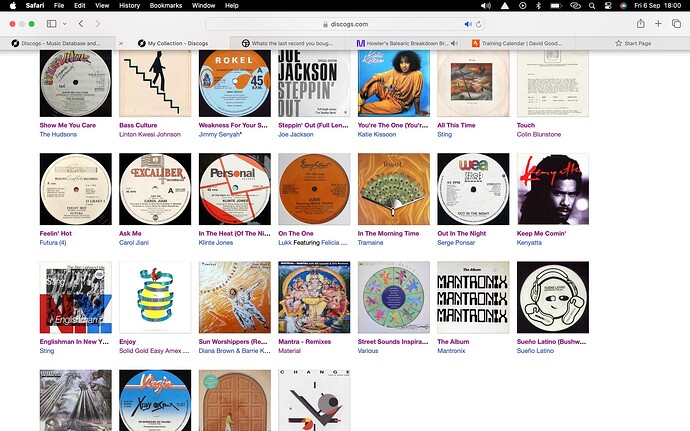Mute audio via address bar speaker icon

(468, 24)
